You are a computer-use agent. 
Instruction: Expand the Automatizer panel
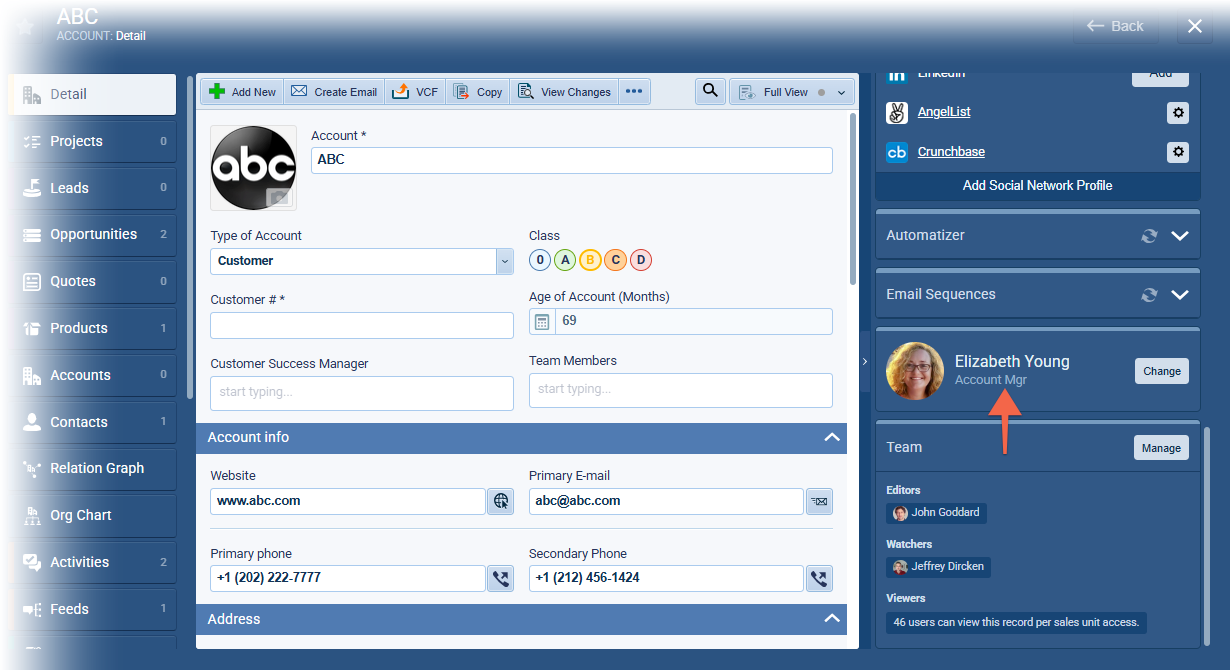1180,236
